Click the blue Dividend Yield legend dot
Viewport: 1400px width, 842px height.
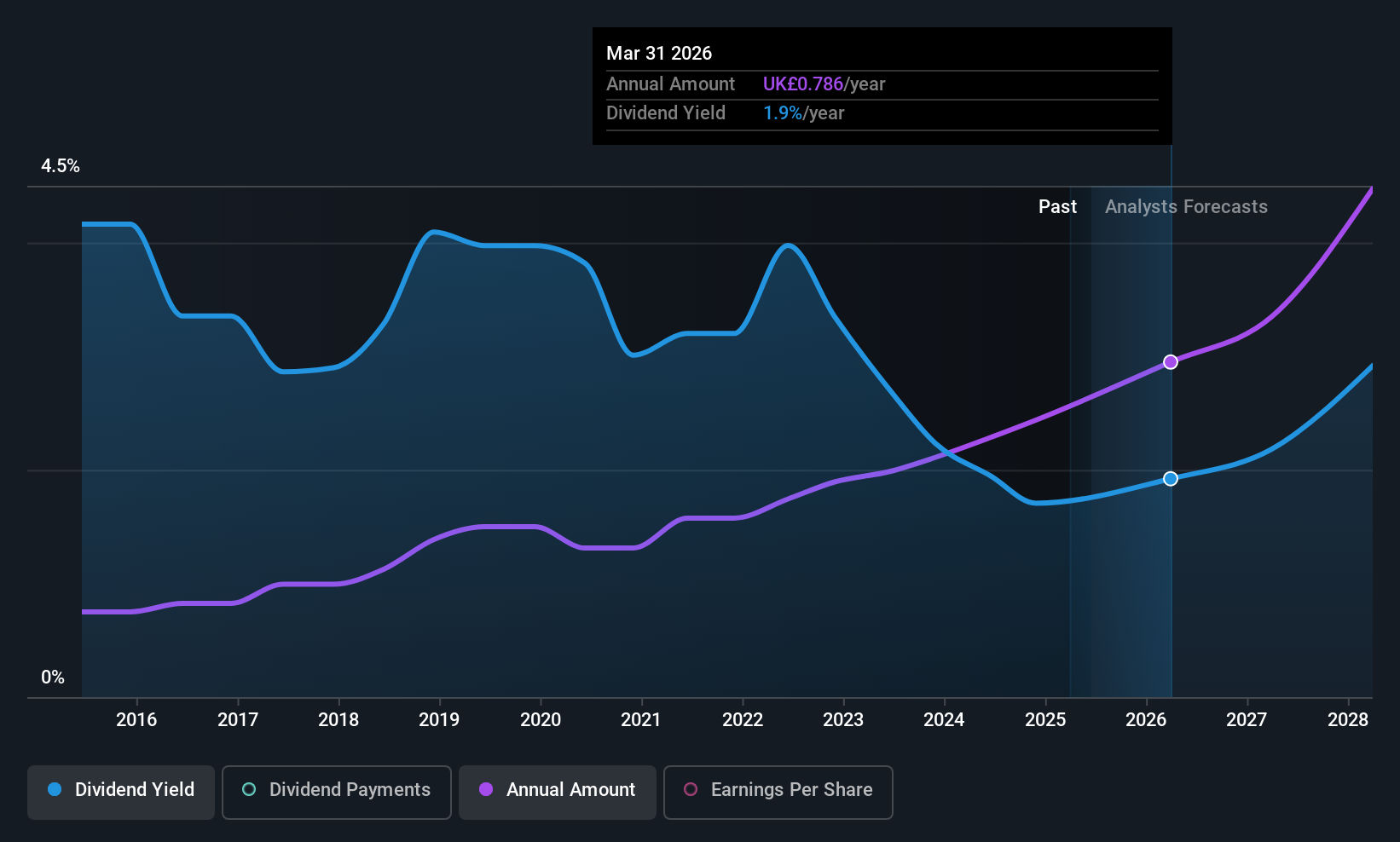55,789
